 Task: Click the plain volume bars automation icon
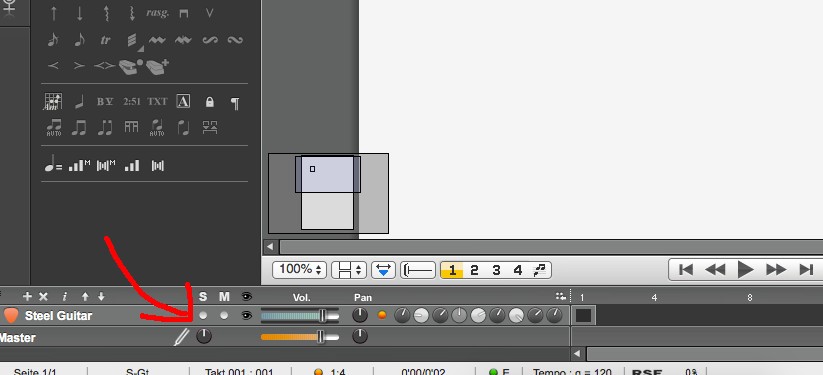coord(132,166)
